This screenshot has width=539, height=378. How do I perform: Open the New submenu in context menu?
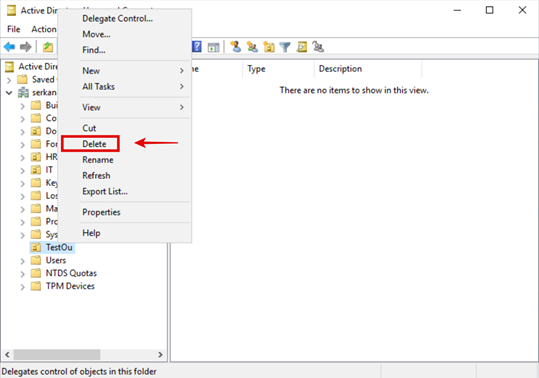[125, 71]
